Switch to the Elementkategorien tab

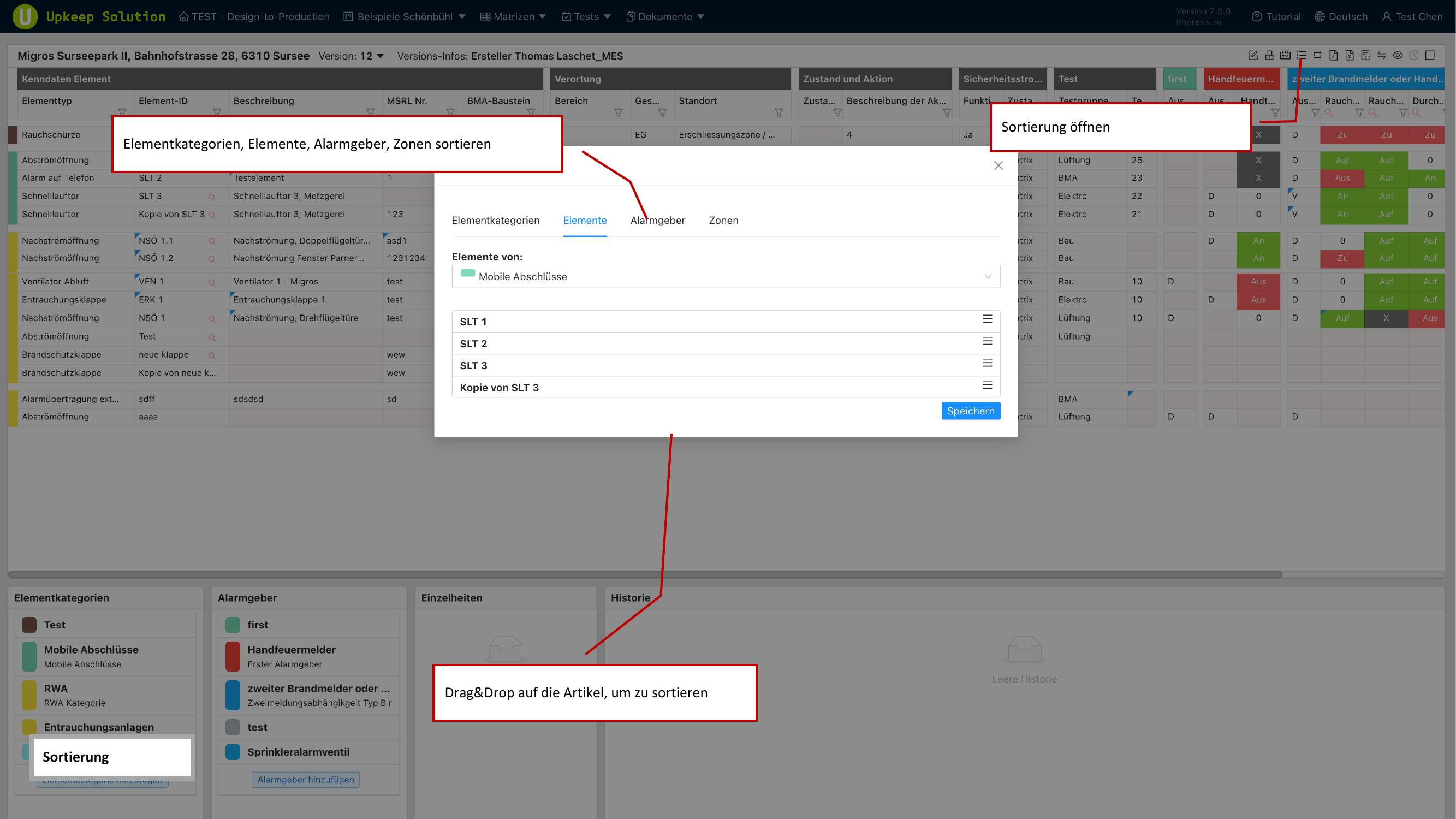coord(495,221)
